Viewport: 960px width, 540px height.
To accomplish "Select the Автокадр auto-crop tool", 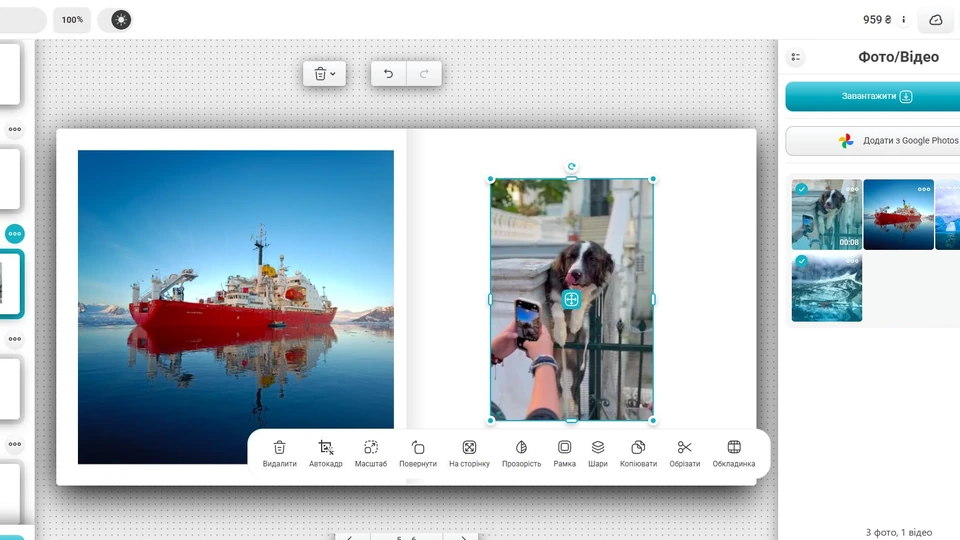I will coord(326,454).
